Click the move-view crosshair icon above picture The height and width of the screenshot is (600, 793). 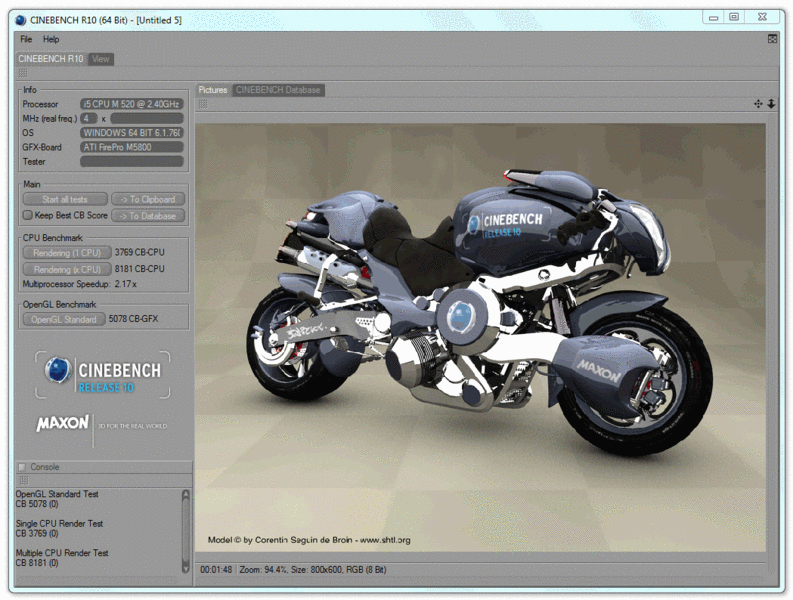758,104
